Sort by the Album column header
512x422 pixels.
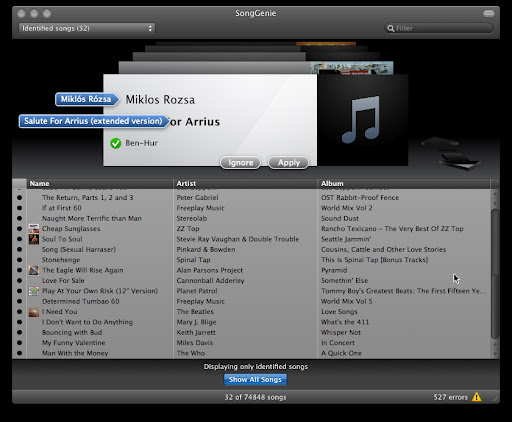pyautogui.click(x=404, y=184)
